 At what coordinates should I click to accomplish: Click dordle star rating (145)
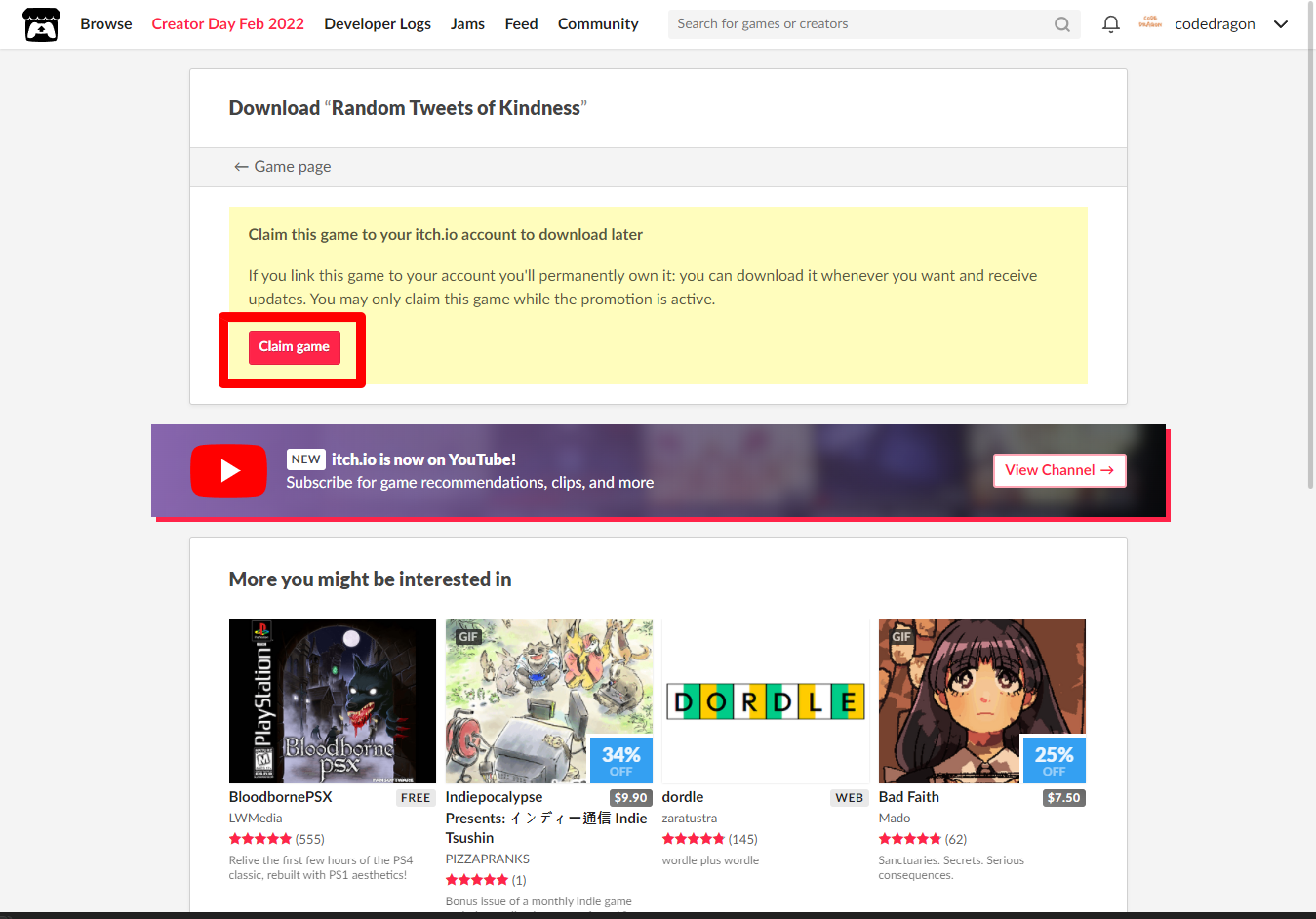pos(710,839)
